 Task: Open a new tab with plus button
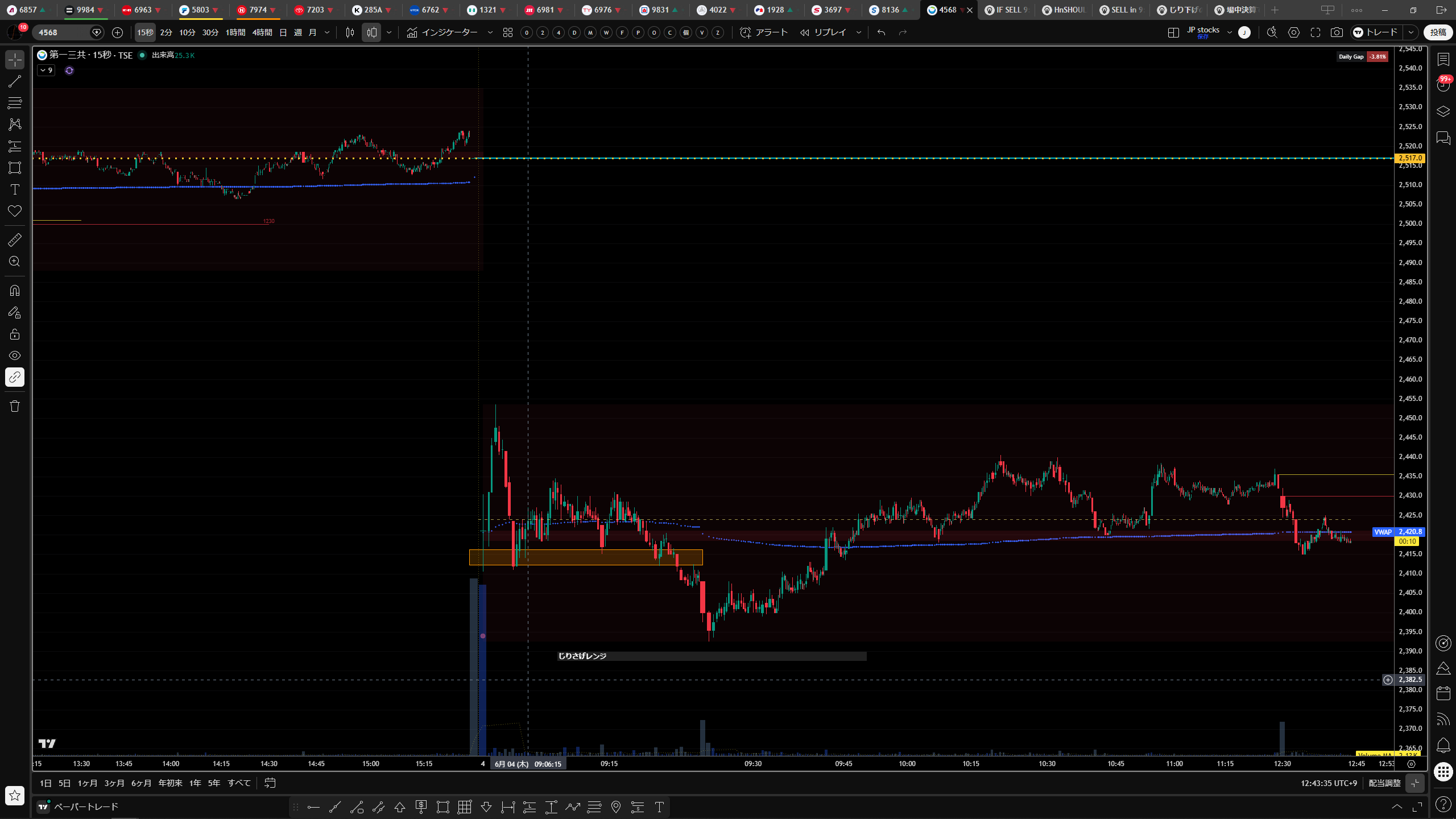(x=1275, y=10)
